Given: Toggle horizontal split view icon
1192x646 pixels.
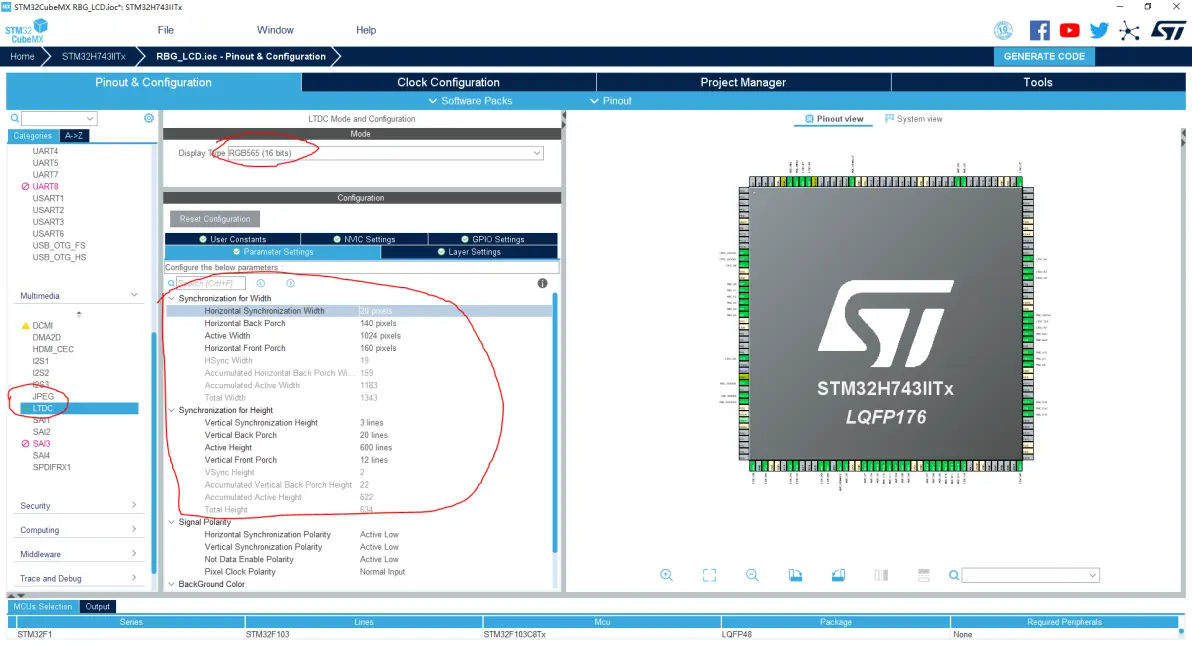Looking at the screenshot, I should pyautogui.click(x=924, y=575).
